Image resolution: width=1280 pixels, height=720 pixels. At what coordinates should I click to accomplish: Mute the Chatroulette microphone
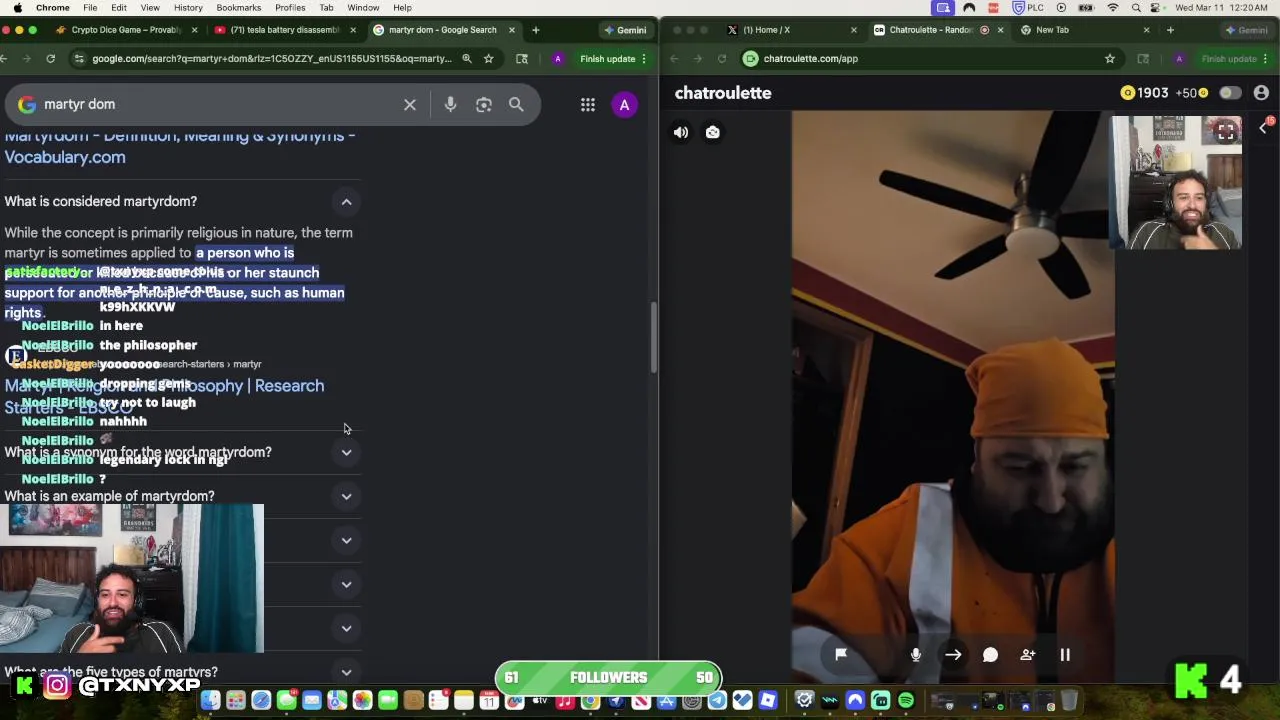point(916,654)
